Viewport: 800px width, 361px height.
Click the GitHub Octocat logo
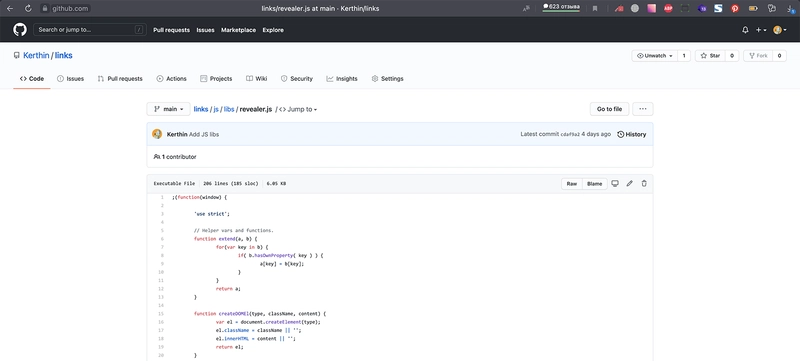pyautogui.click(x=20, y=30)
